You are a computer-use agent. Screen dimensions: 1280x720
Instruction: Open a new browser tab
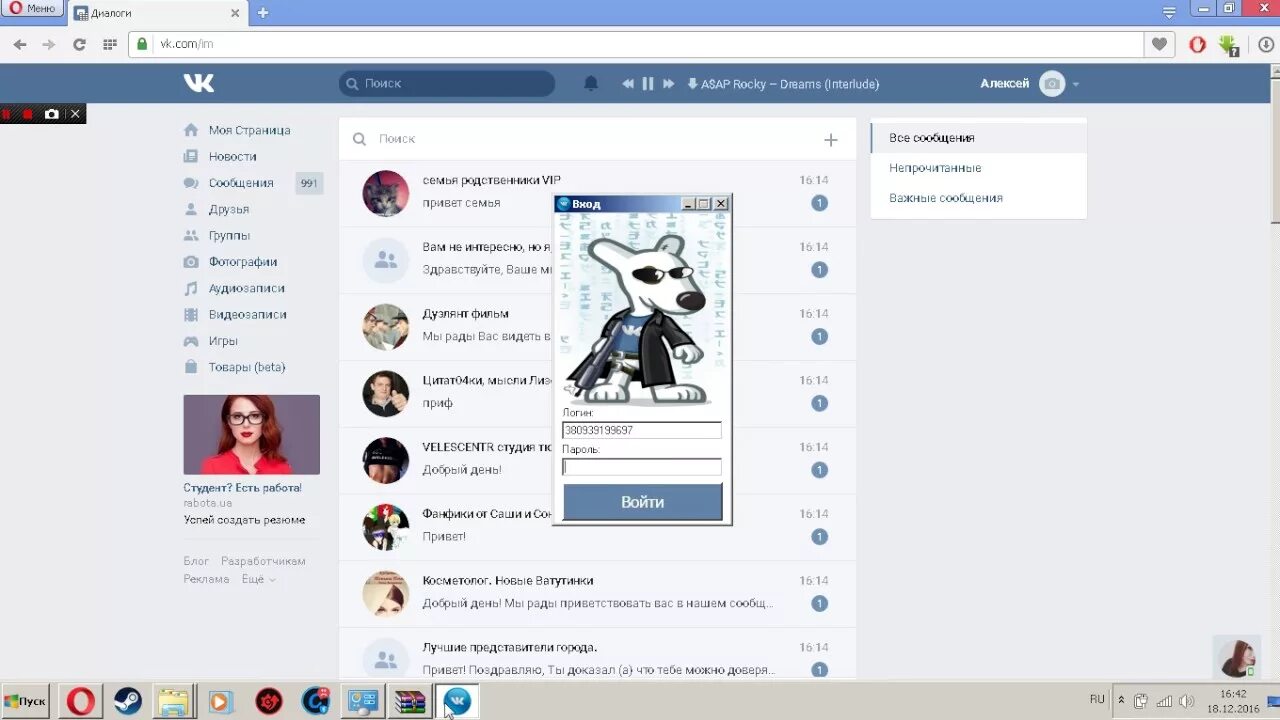pos(263,13)
